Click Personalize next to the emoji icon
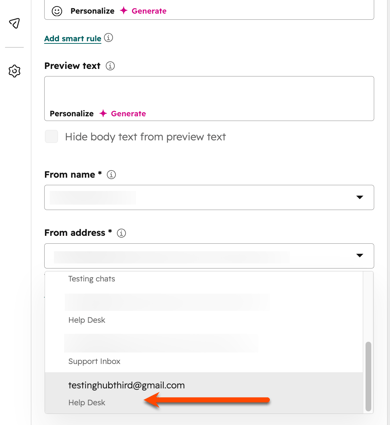Image resolution: width=390 pixels, height=425 pixels. point(92,11)
